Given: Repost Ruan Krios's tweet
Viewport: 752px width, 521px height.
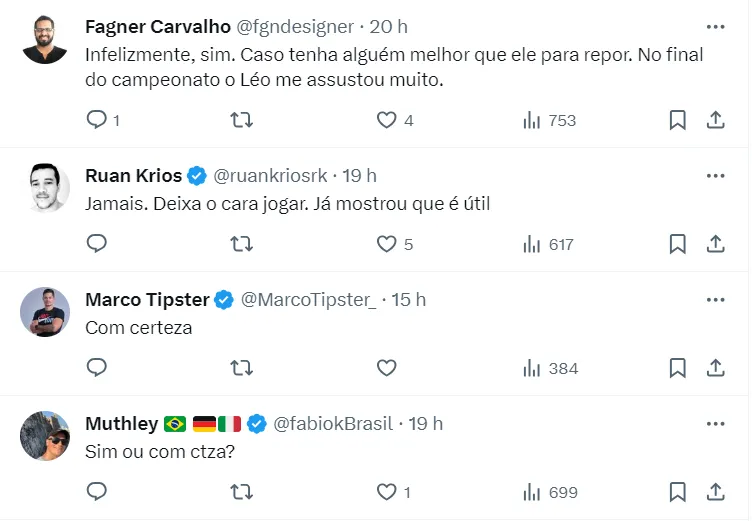Looking at the screenshot, I should coord(241,244).
